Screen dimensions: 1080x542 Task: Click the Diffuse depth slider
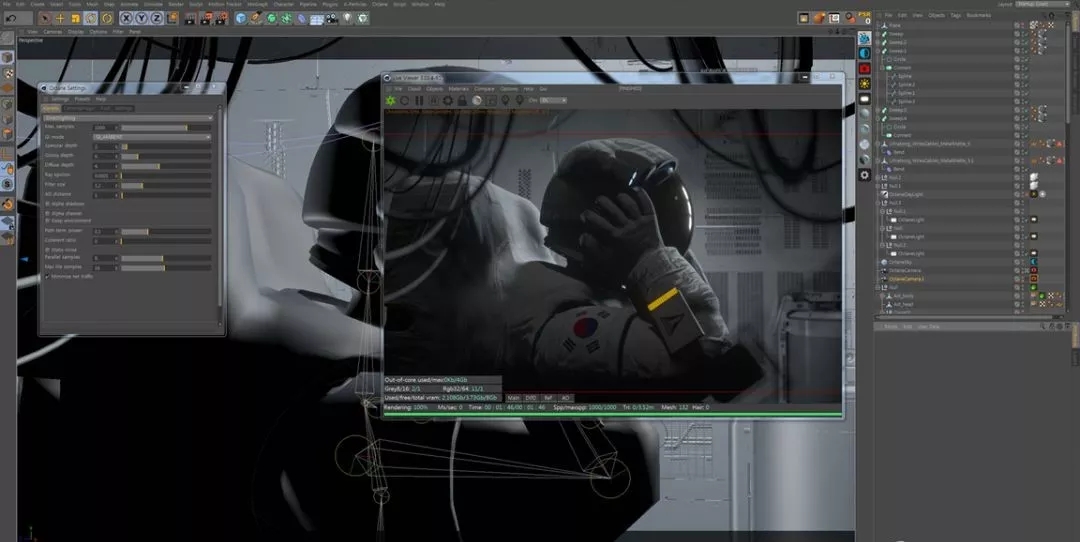coord(166,166)
